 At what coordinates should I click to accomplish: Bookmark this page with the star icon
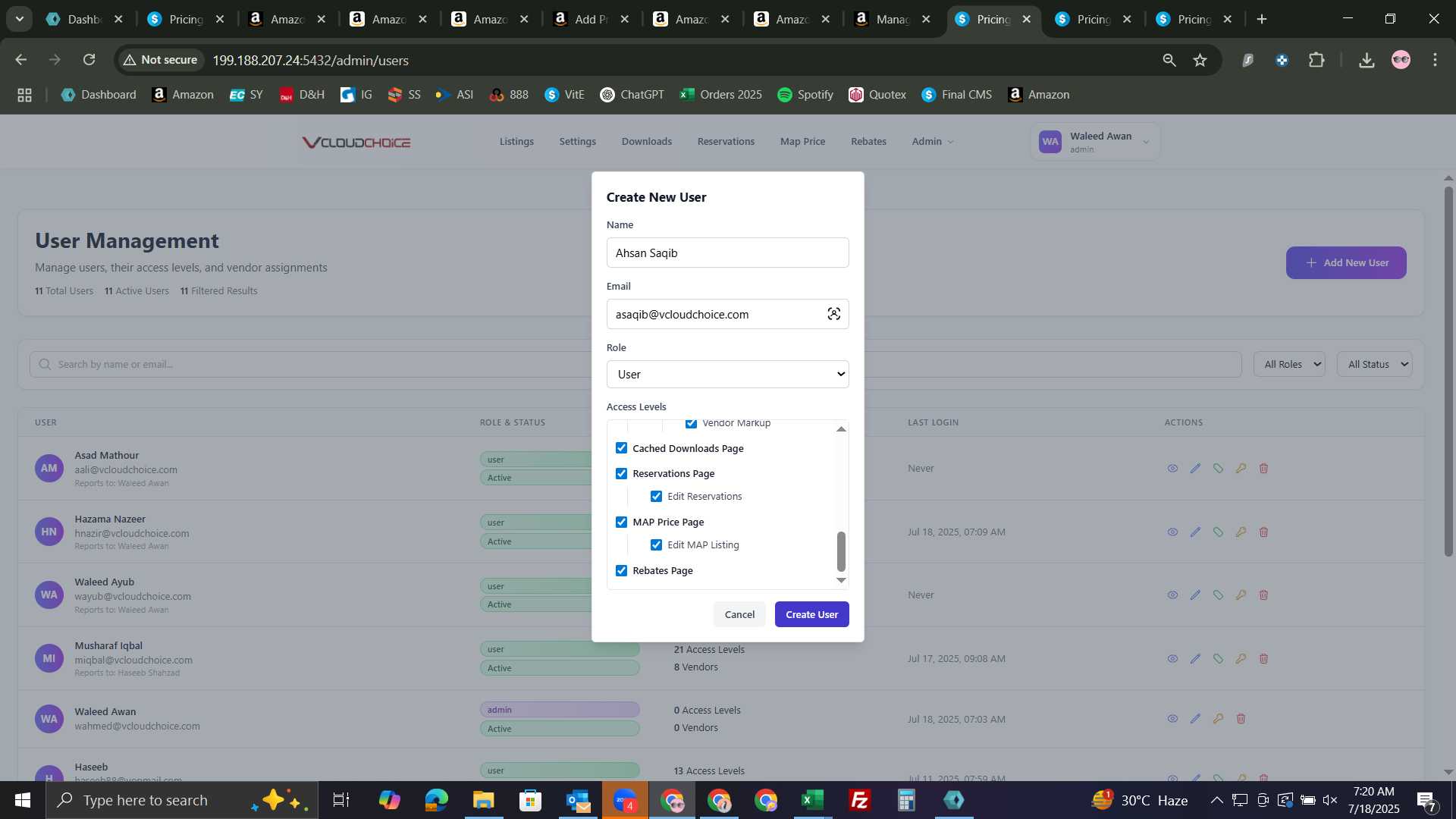[1200, 60]
